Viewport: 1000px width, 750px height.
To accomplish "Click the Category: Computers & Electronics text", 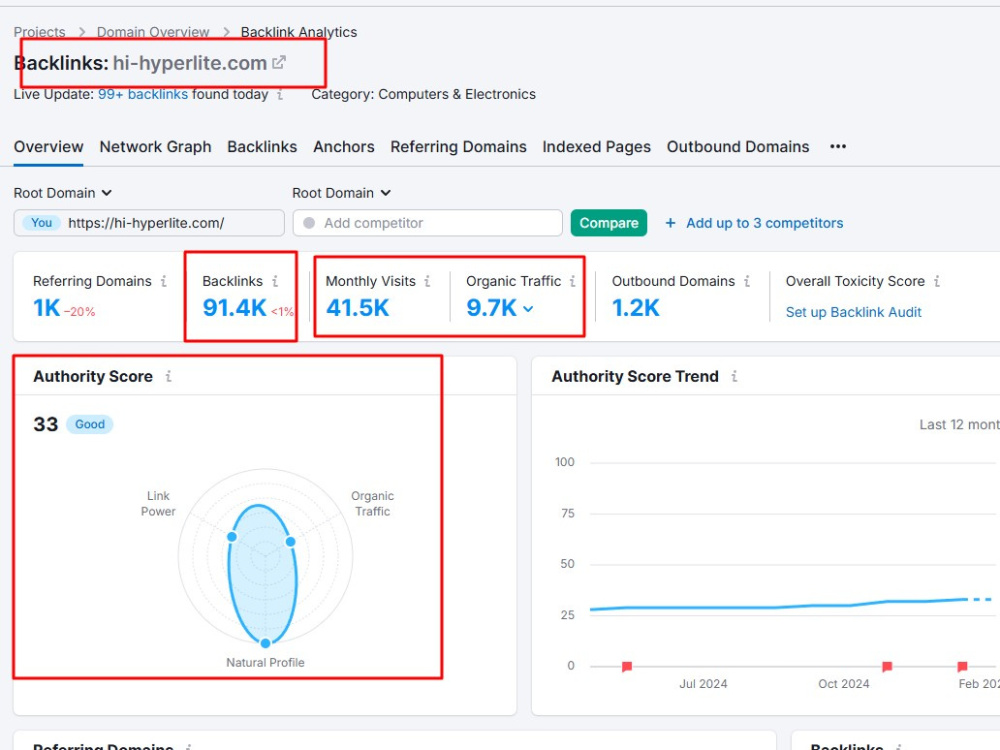I will tap(423, 94).
